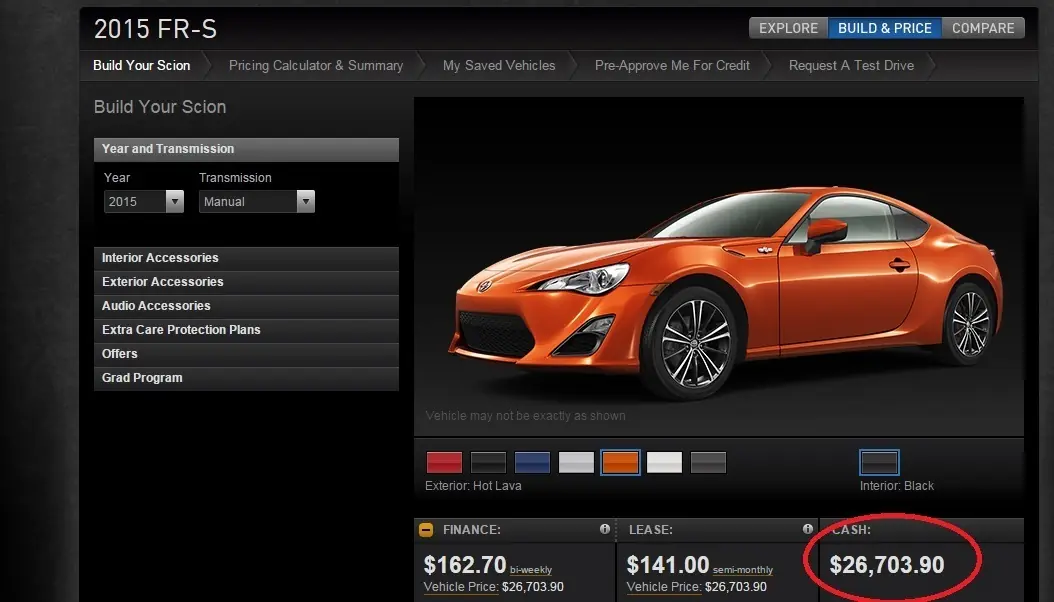Open My Saved Vehicles step
The width and height of the screenshot is (1054, 602).
tap(499, 65)
